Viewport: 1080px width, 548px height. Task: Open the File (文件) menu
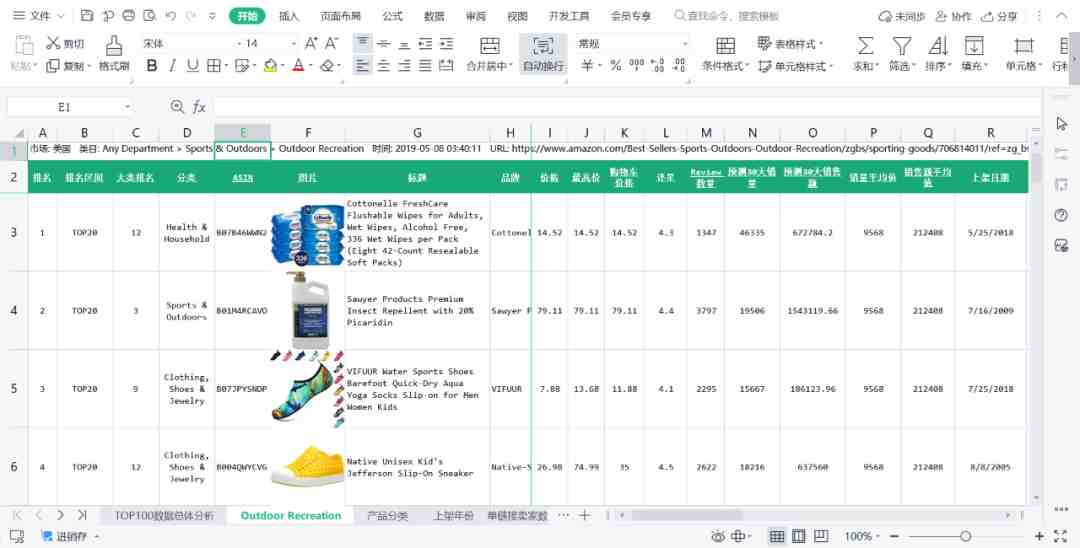click(39, 16)
